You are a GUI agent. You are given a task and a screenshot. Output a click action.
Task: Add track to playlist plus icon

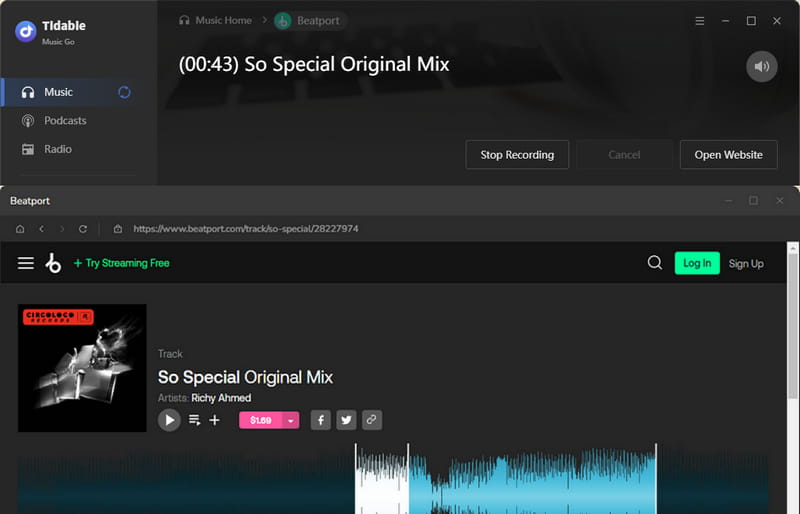click(215, 420)
